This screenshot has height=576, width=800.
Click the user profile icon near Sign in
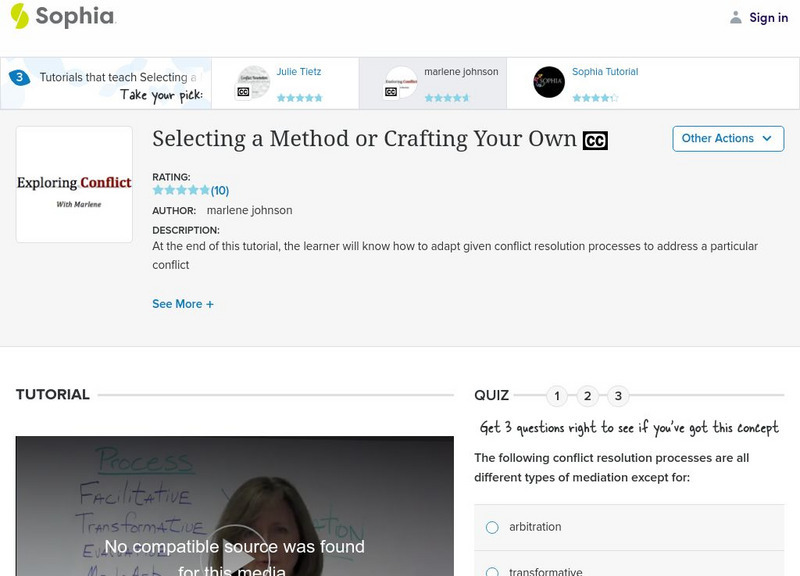click(736, 17)
